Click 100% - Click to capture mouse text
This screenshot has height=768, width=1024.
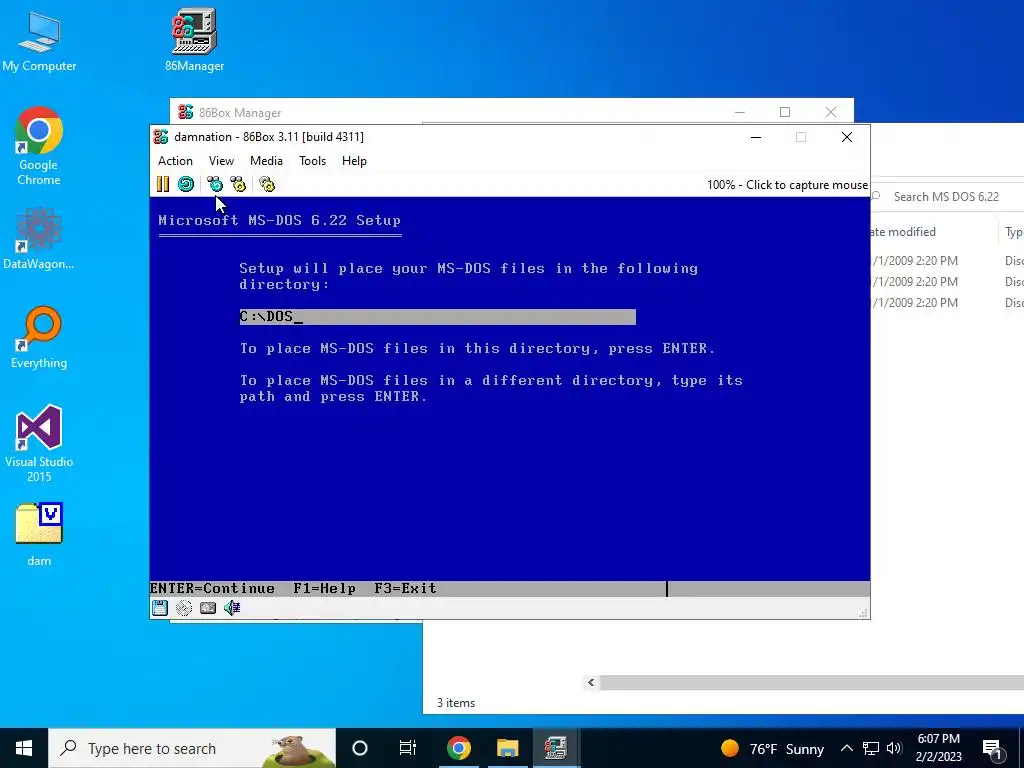tap(787, 185)
